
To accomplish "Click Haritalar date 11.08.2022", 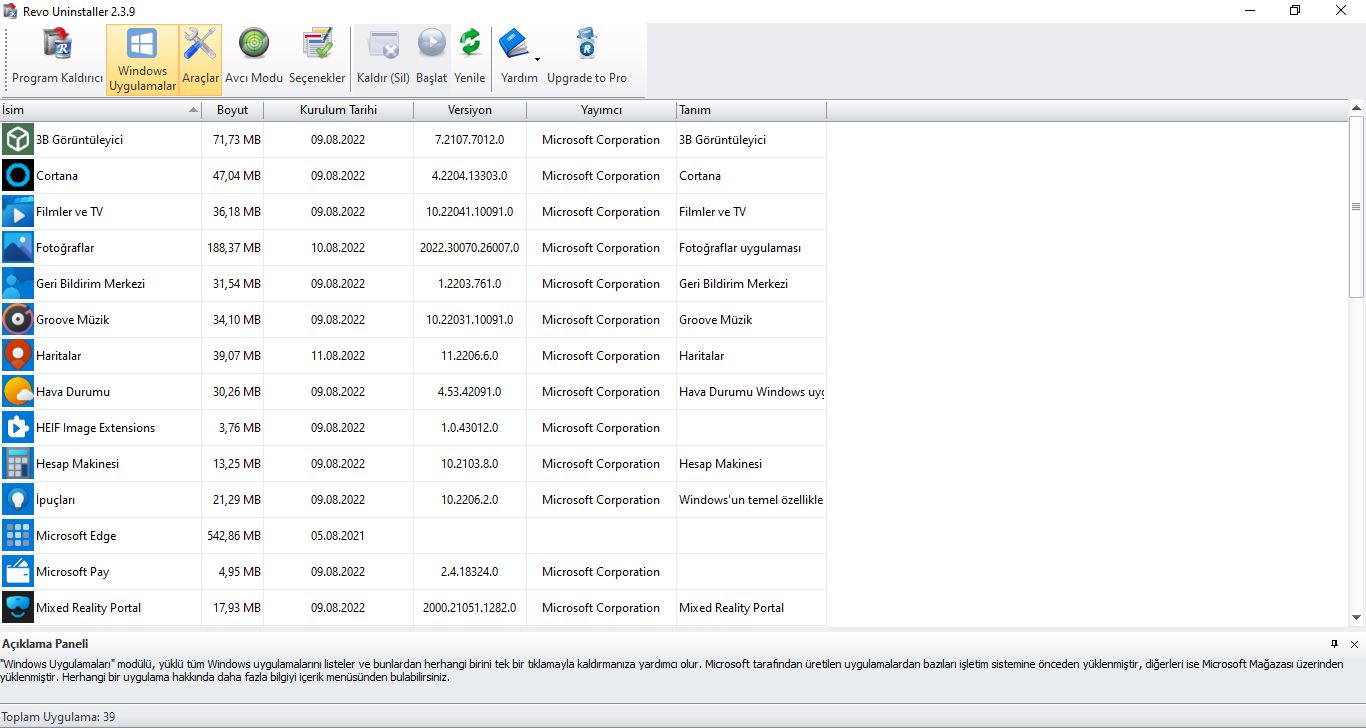I will [338, 356].
